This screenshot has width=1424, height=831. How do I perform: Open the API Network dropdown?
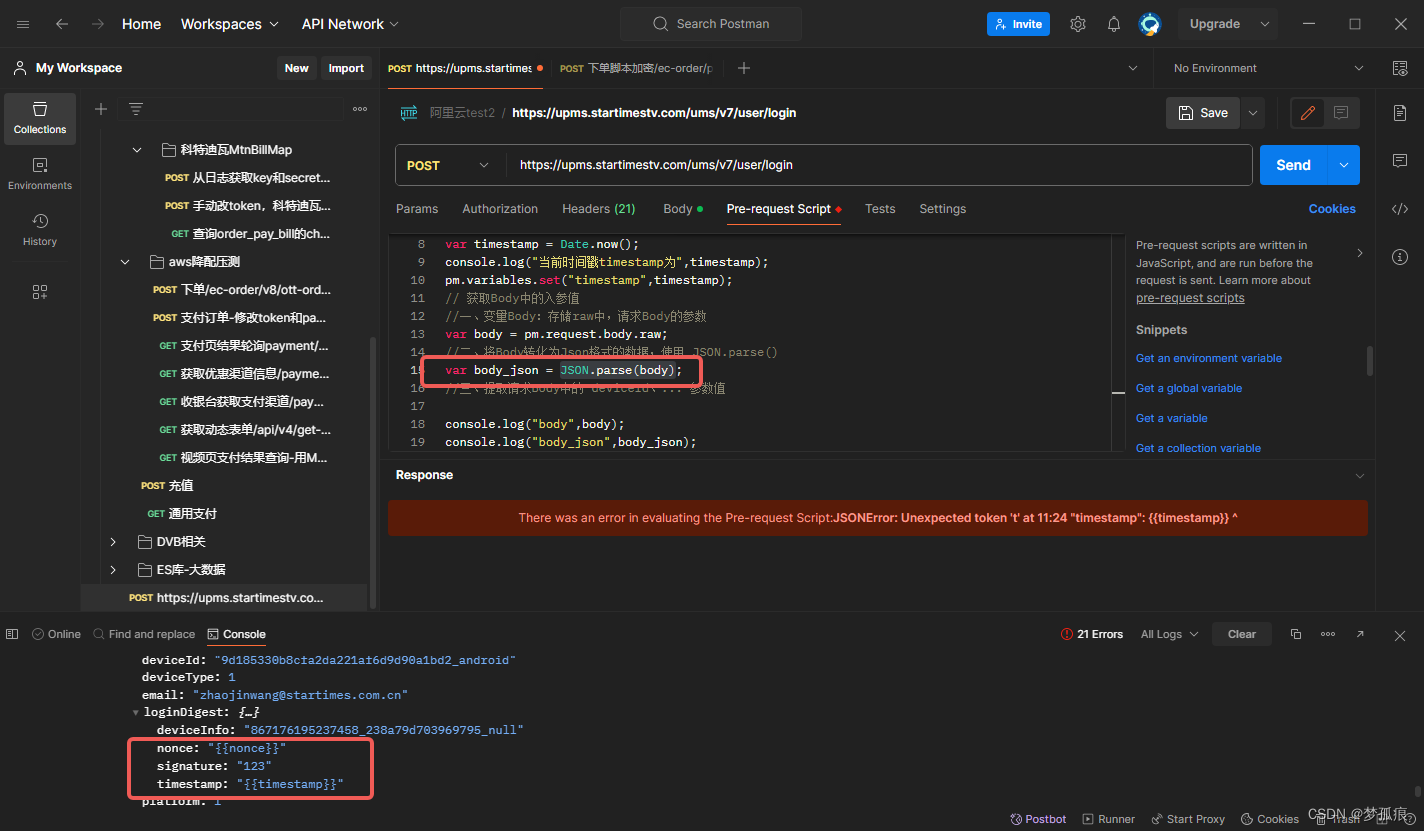350,24
